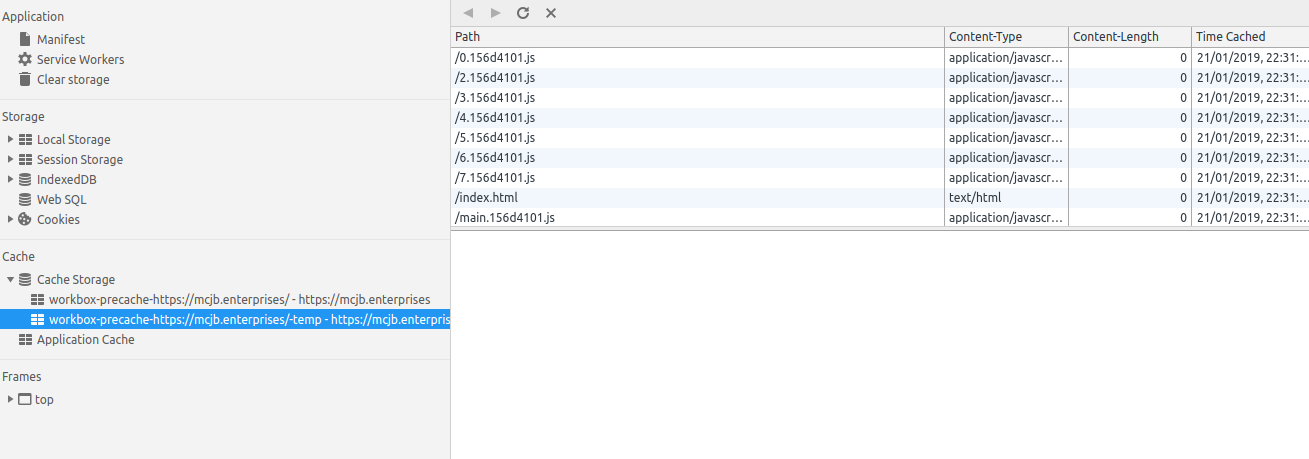This screenshot has height=459, width=1309.
Task: Select Cache Storage tree item
Action: pos(76,279)
